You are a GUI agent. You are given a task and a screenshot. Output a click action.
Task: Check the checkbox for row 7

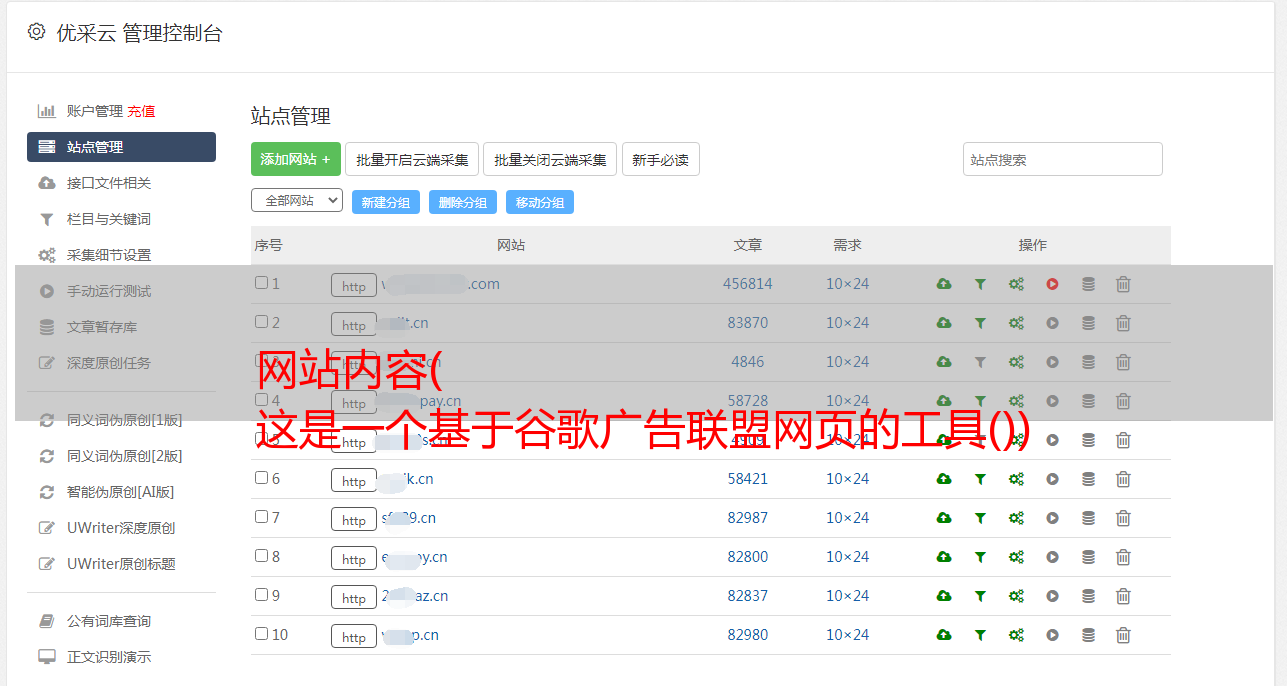(x=261, y=517)
